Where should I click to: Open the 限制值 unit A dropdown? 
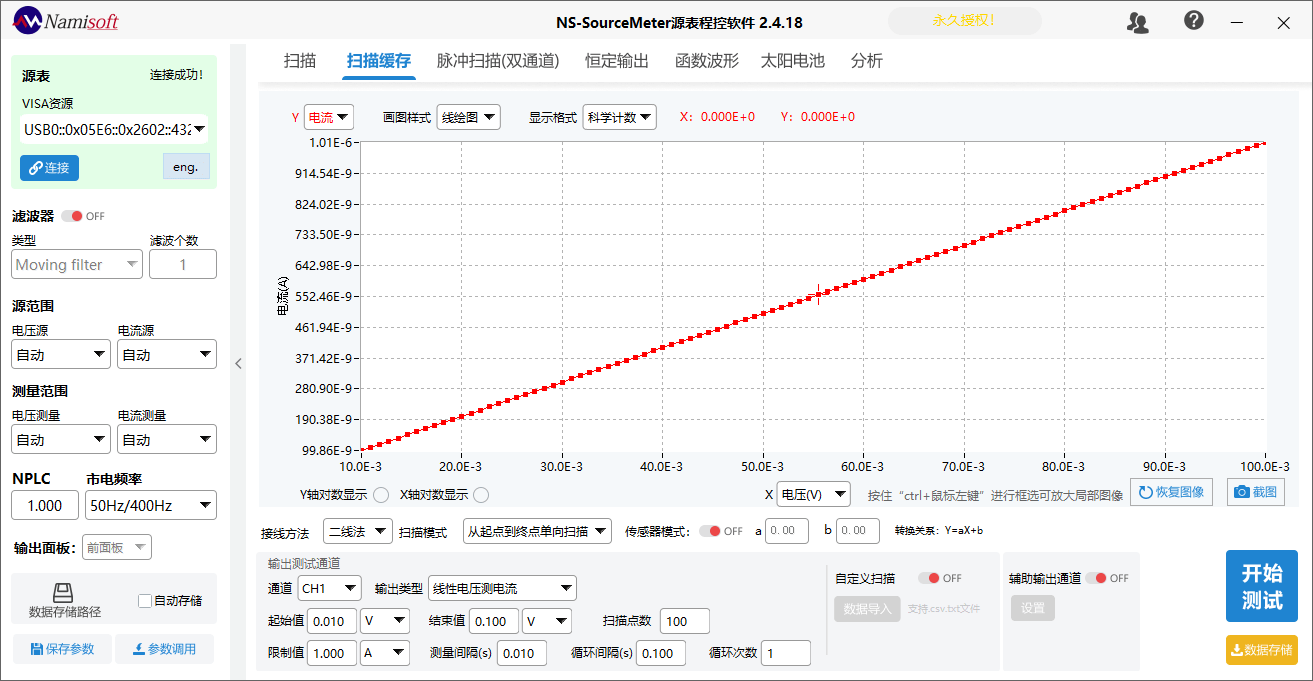point(385,653)
